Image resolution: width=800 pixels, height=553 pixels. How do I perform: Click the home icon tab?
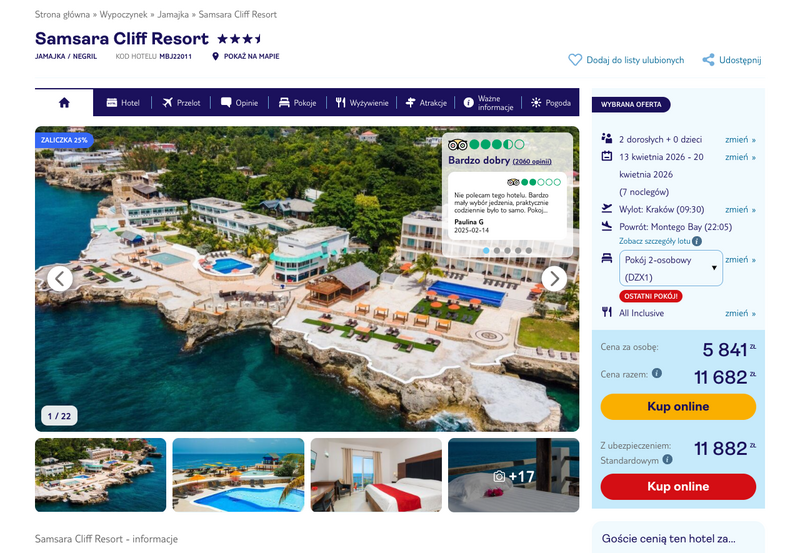pos(64,103)
